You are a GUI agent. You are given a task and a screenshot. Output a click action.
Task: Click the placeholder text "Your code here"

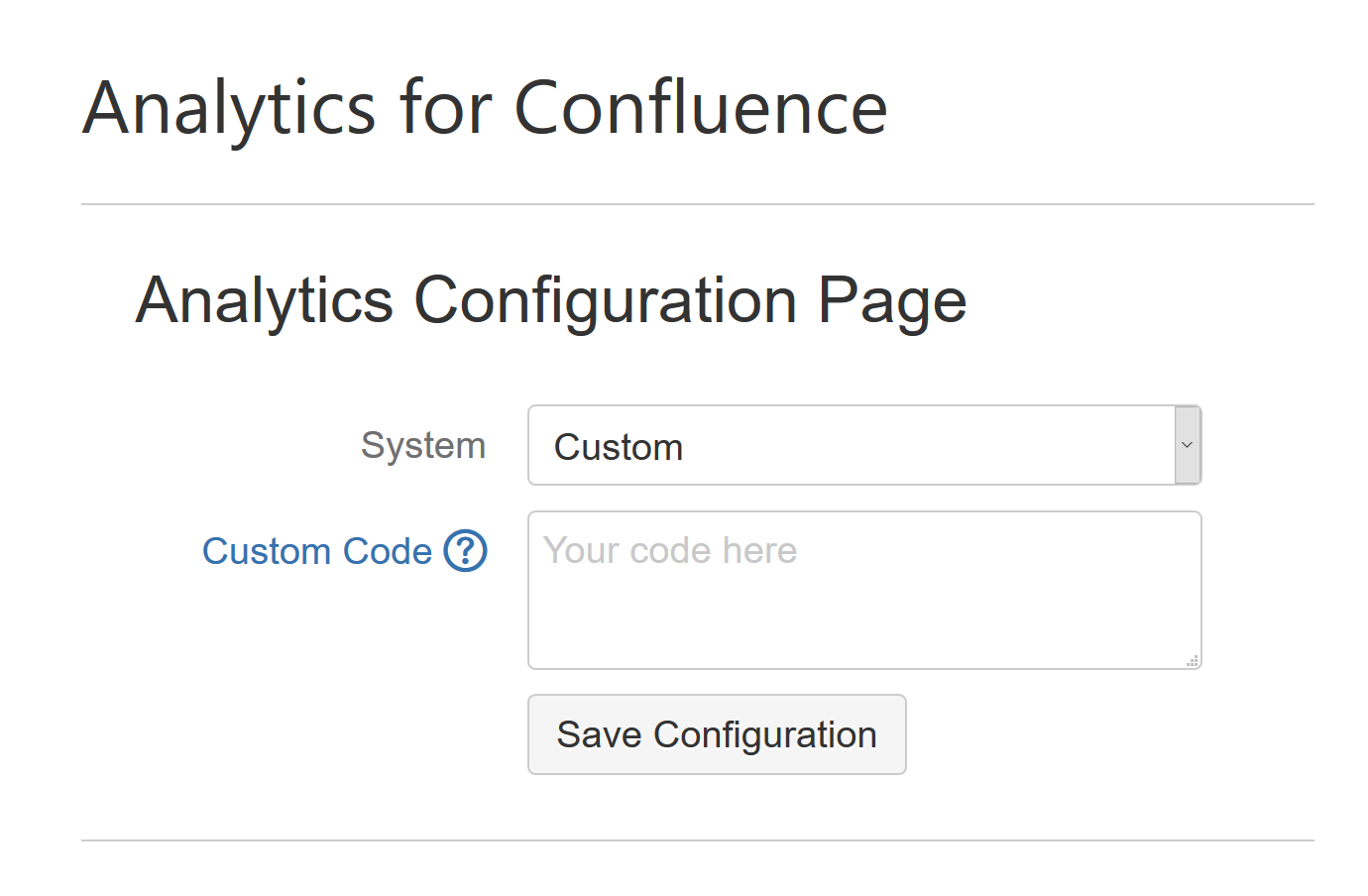tap(670, 551)
